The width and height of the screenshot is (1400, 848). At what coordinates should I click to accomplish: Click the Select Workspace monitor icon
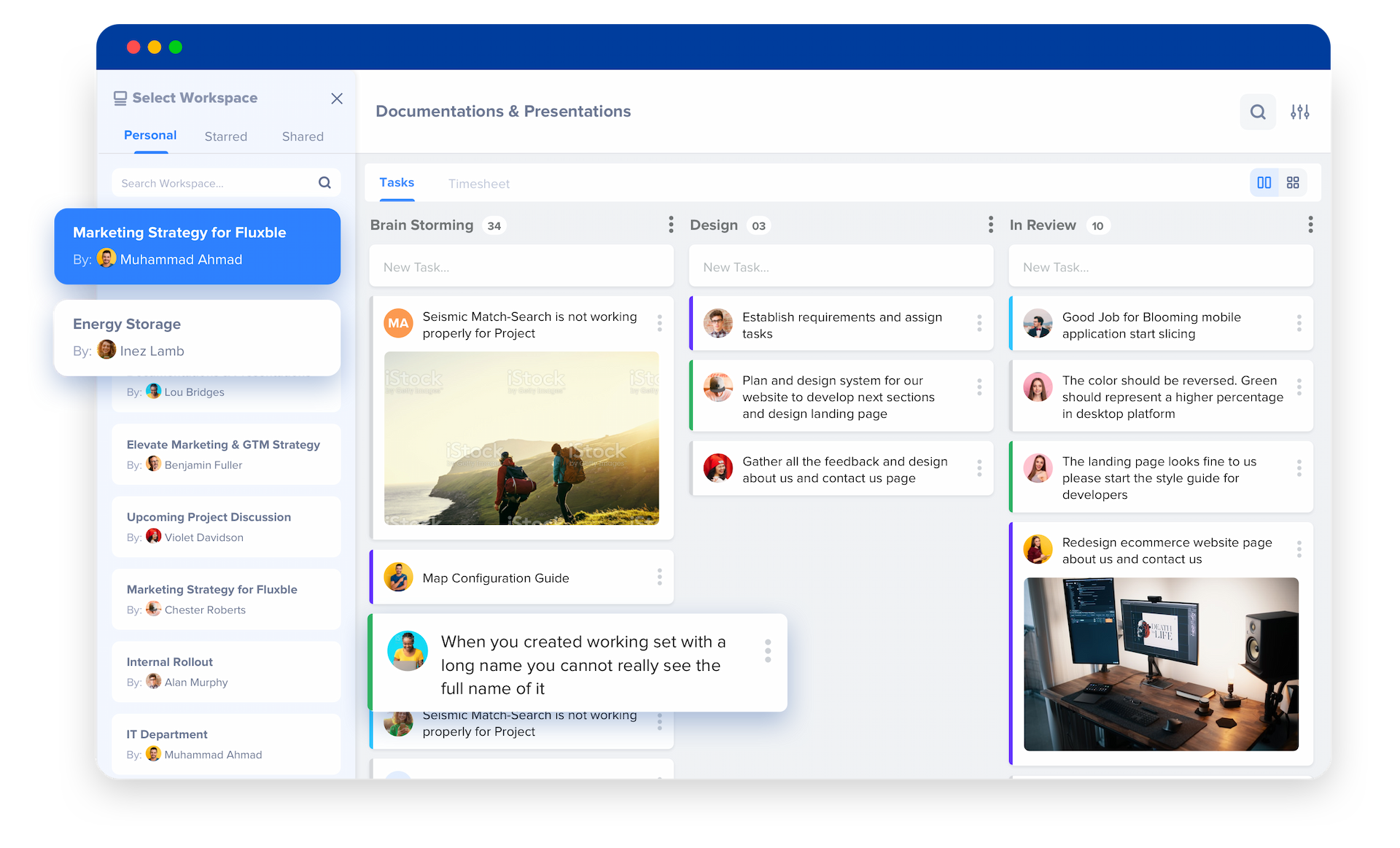[120, 98]
